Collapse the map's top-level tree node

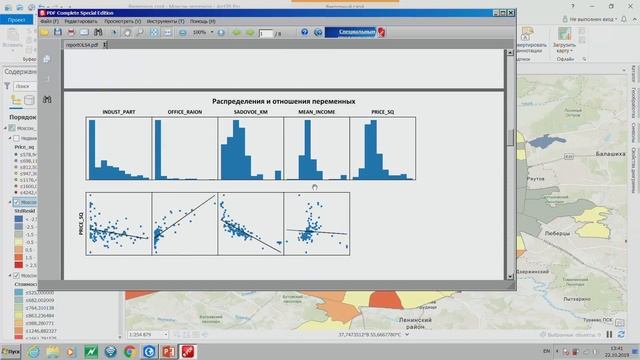[x=6, y=128]
